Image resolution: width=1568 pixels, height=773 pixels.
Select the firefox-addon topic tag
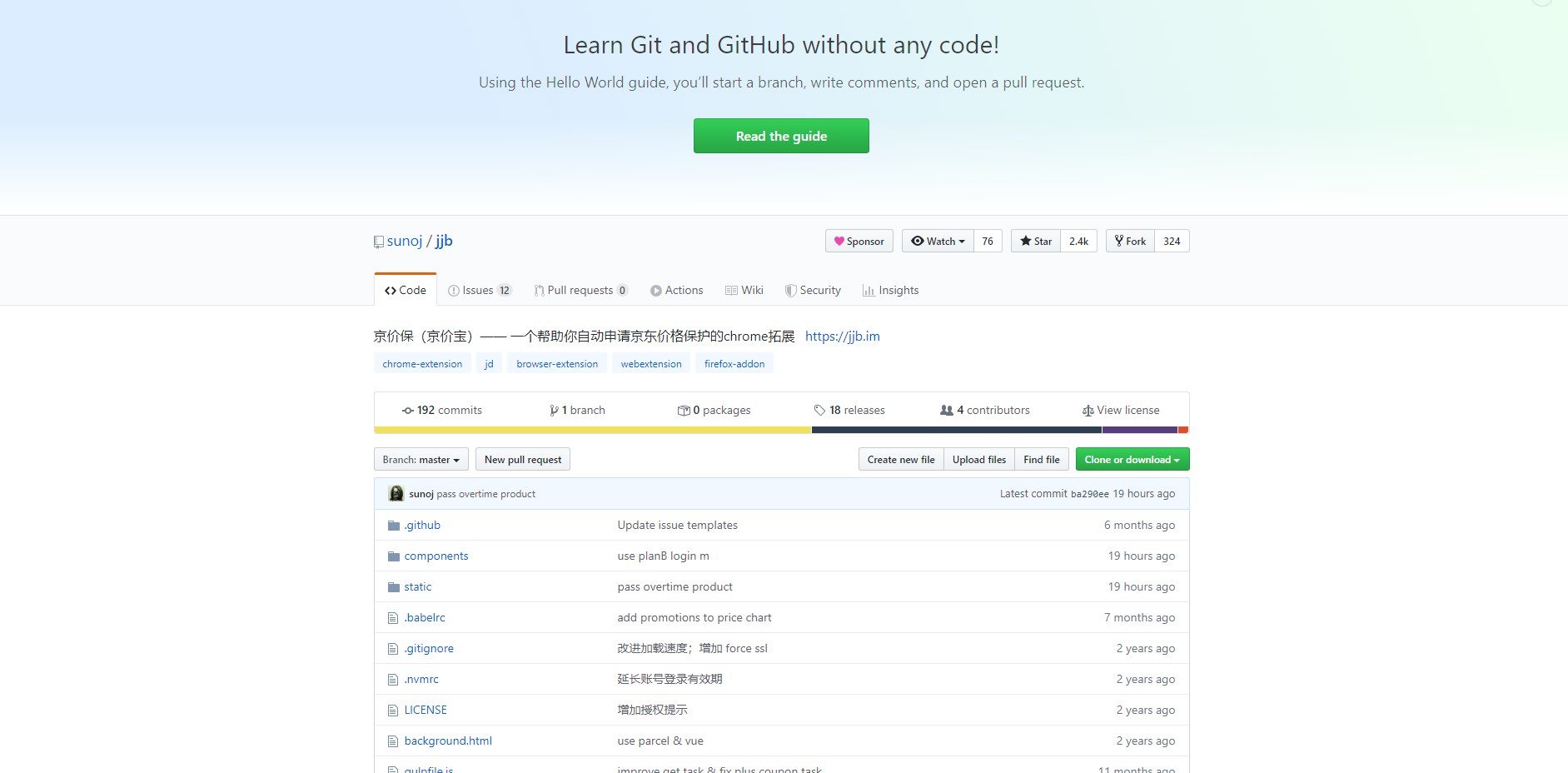734,364
